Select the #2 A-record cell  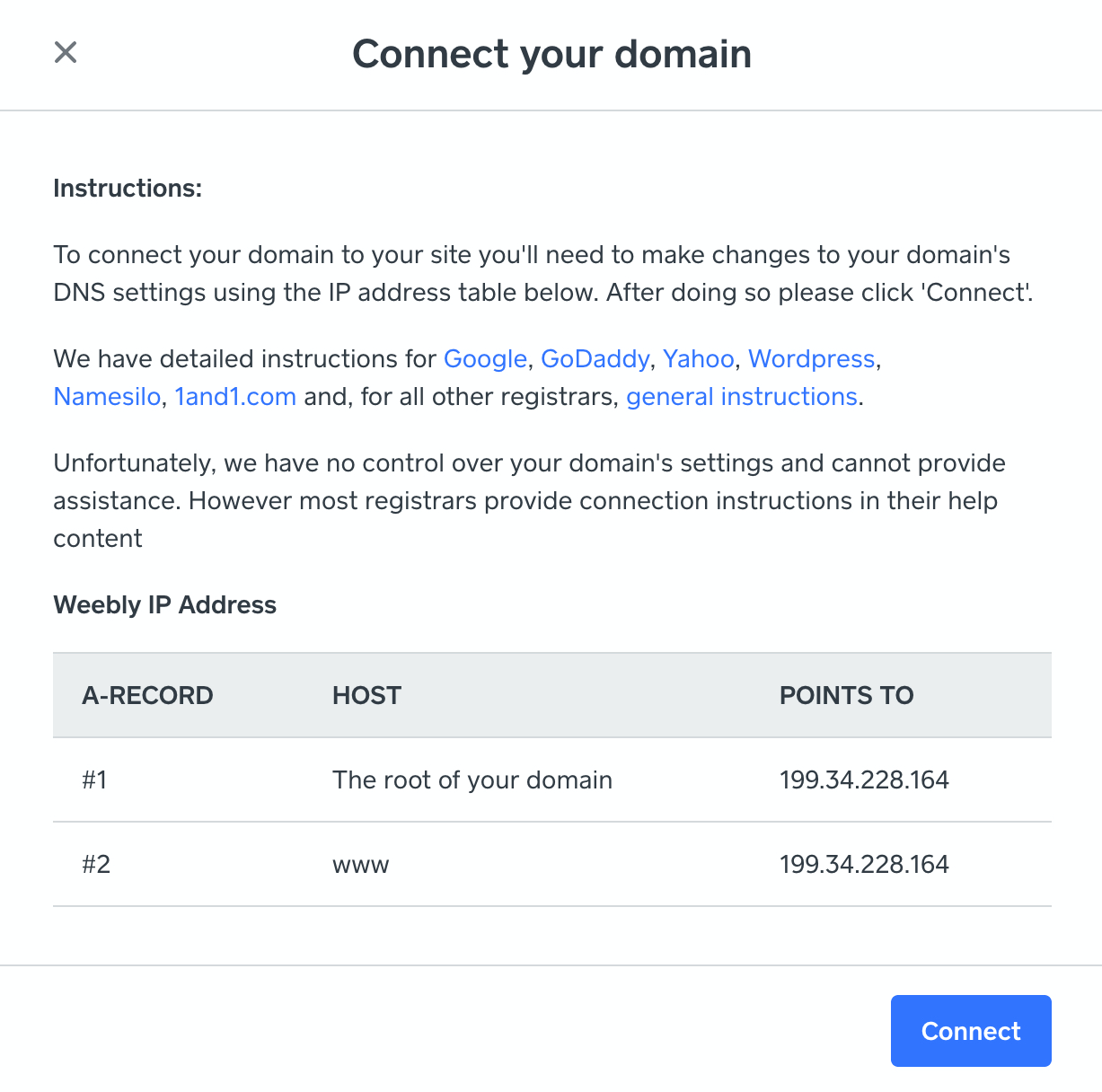(x=96, y=864)
